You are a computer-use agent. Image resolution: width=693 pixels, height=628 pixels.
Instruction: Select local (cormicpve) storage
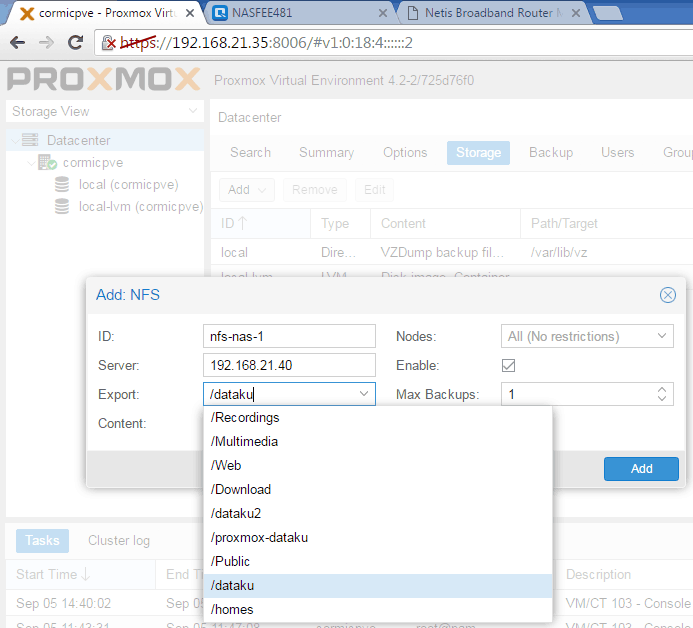(x=129, y=184)
